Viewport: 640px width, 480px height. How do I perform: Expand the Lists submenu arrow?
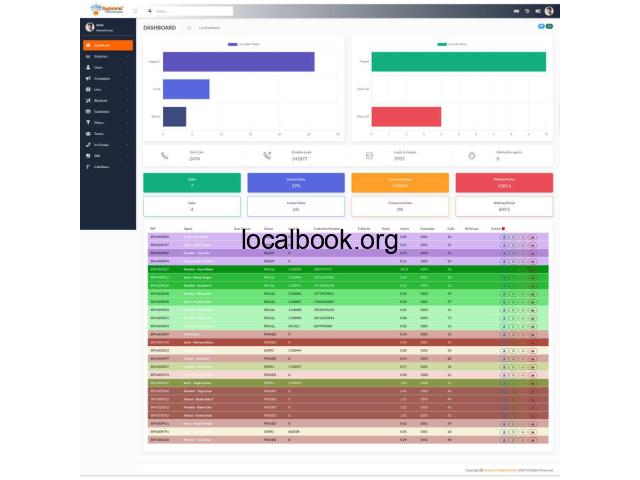click(x=127, y=89)
